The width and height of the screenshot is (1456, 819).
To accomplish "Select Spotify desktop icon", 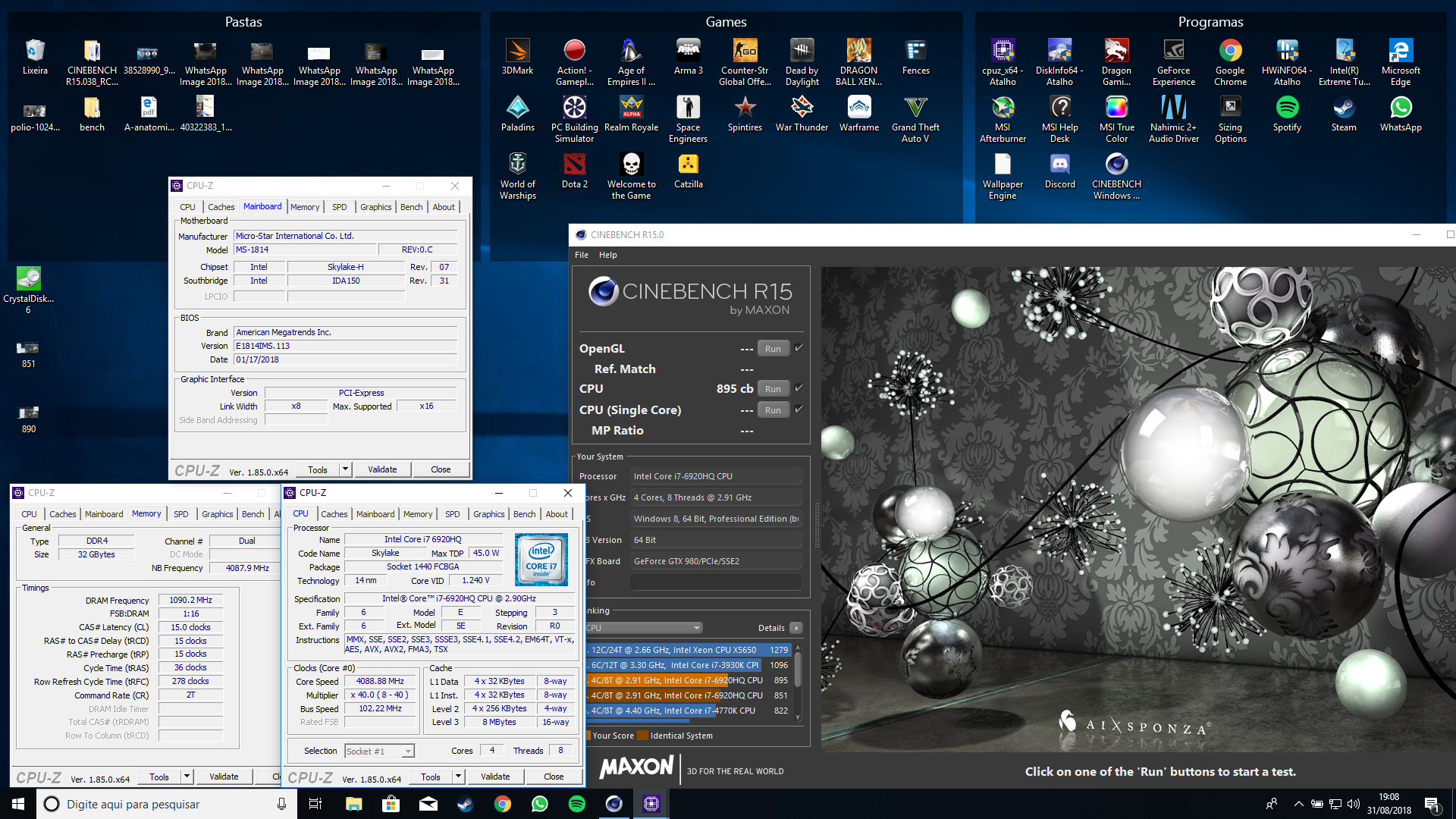I will coord(1287,114).
